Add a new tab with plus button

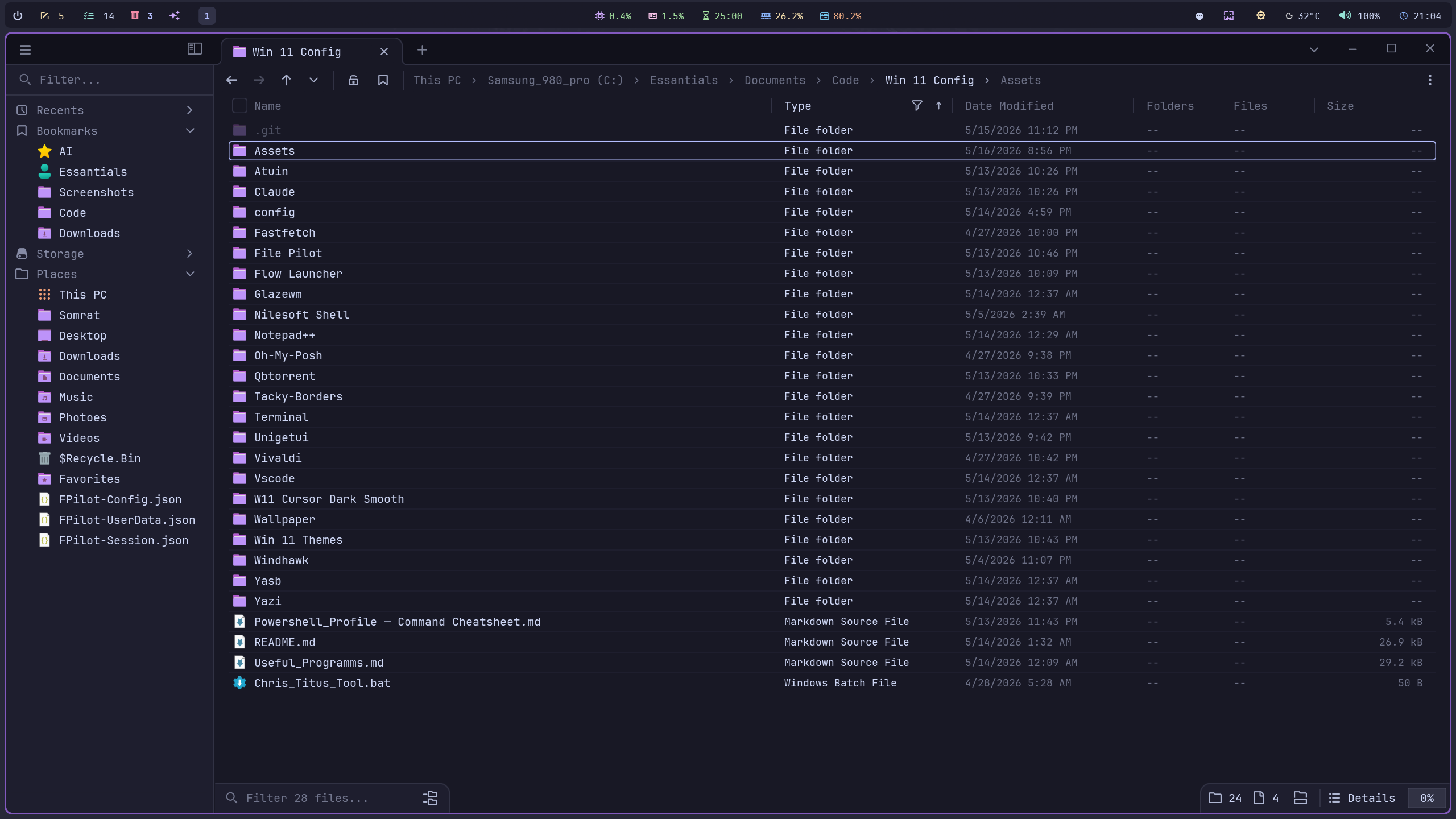tap(422, 50)
